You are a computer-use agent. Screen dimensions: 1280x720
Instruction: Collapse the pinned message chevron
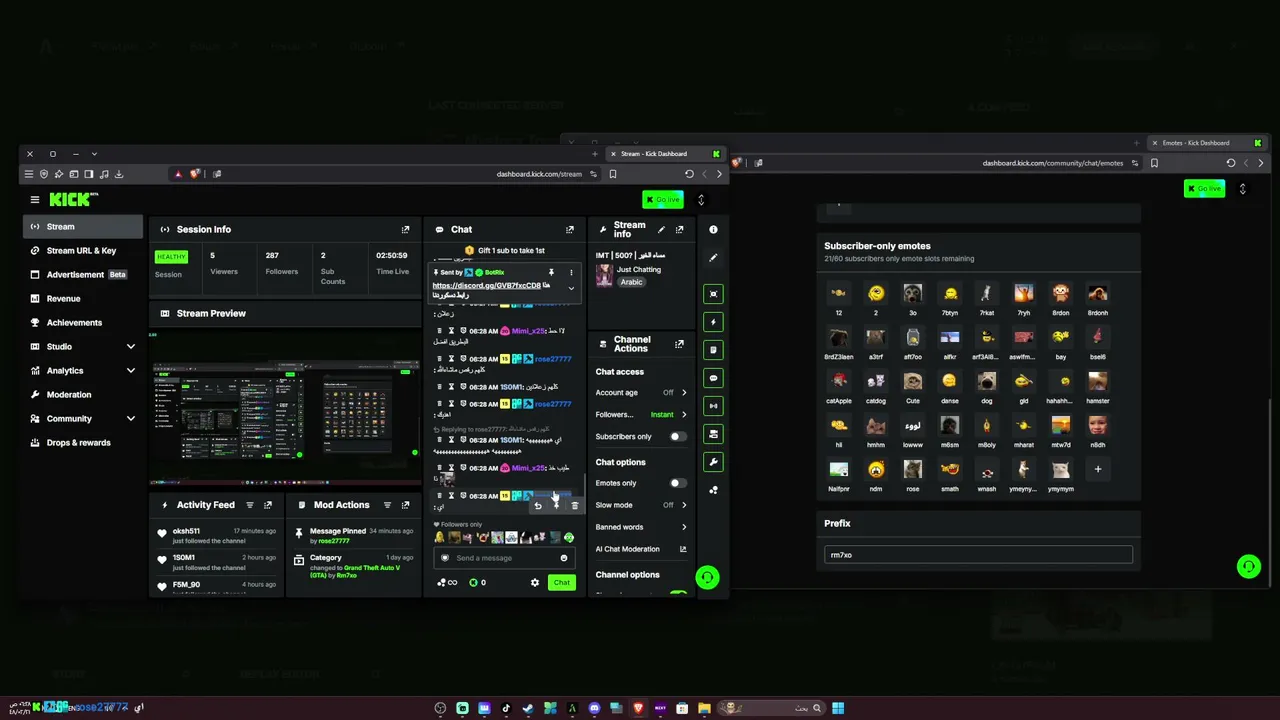tap(571, 288)
